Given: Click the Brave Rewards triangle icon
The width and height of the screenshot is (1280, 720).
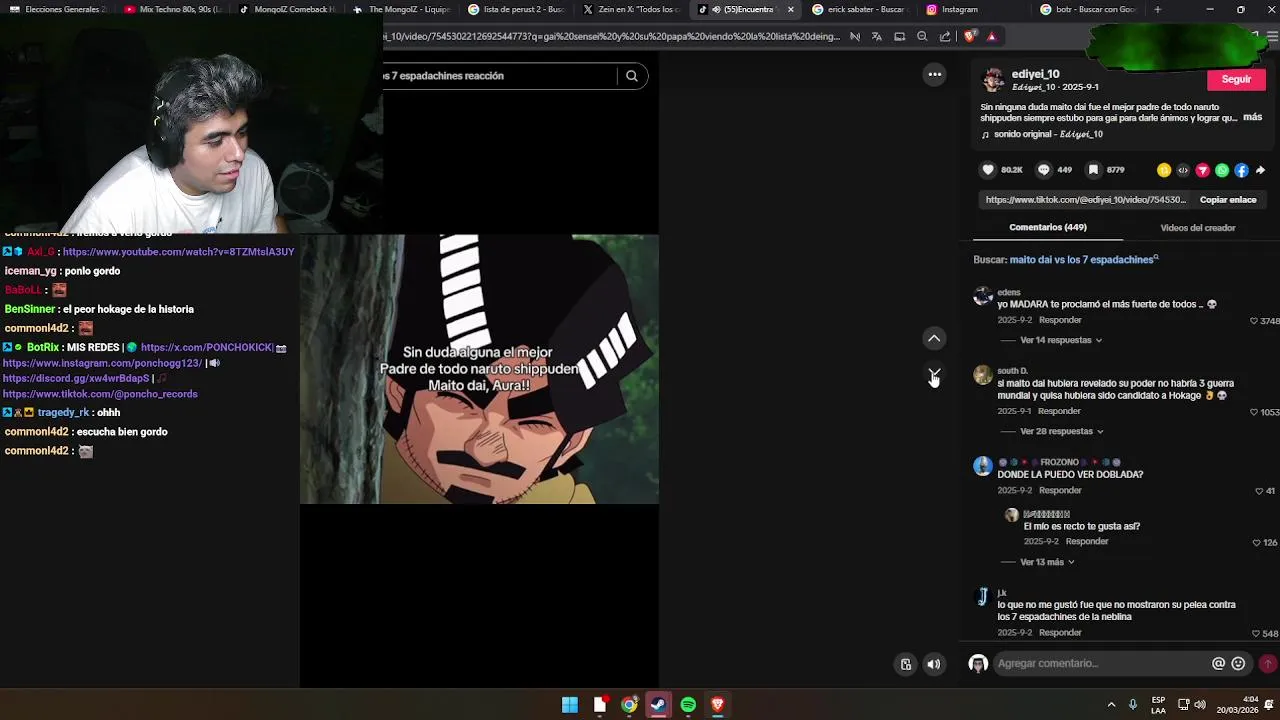Looking at the screenshot, I should coord(991,36).
